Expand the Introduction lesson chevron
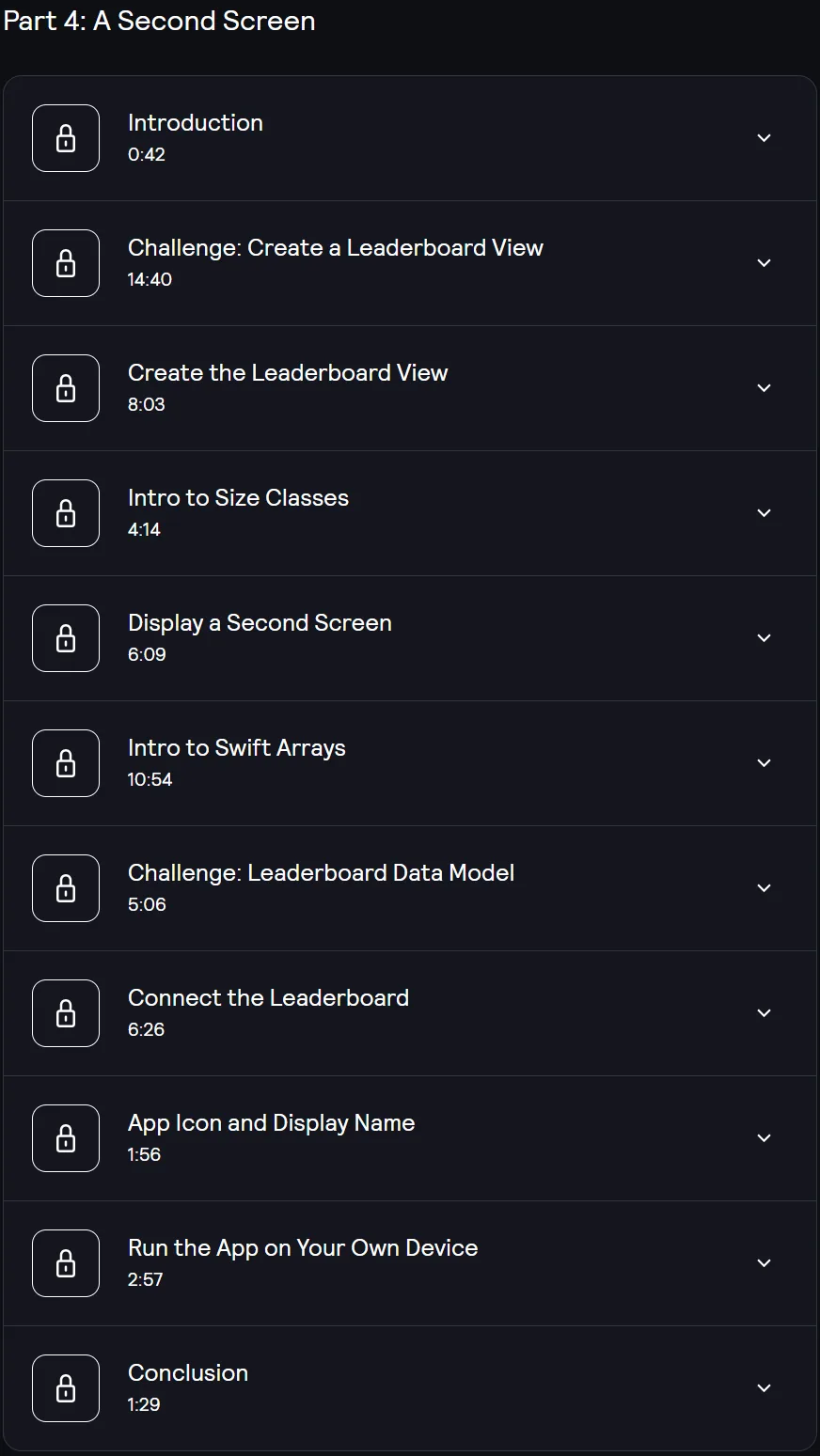The width and height of the screenshot is (820, 1456). click(x=765, y=138)
